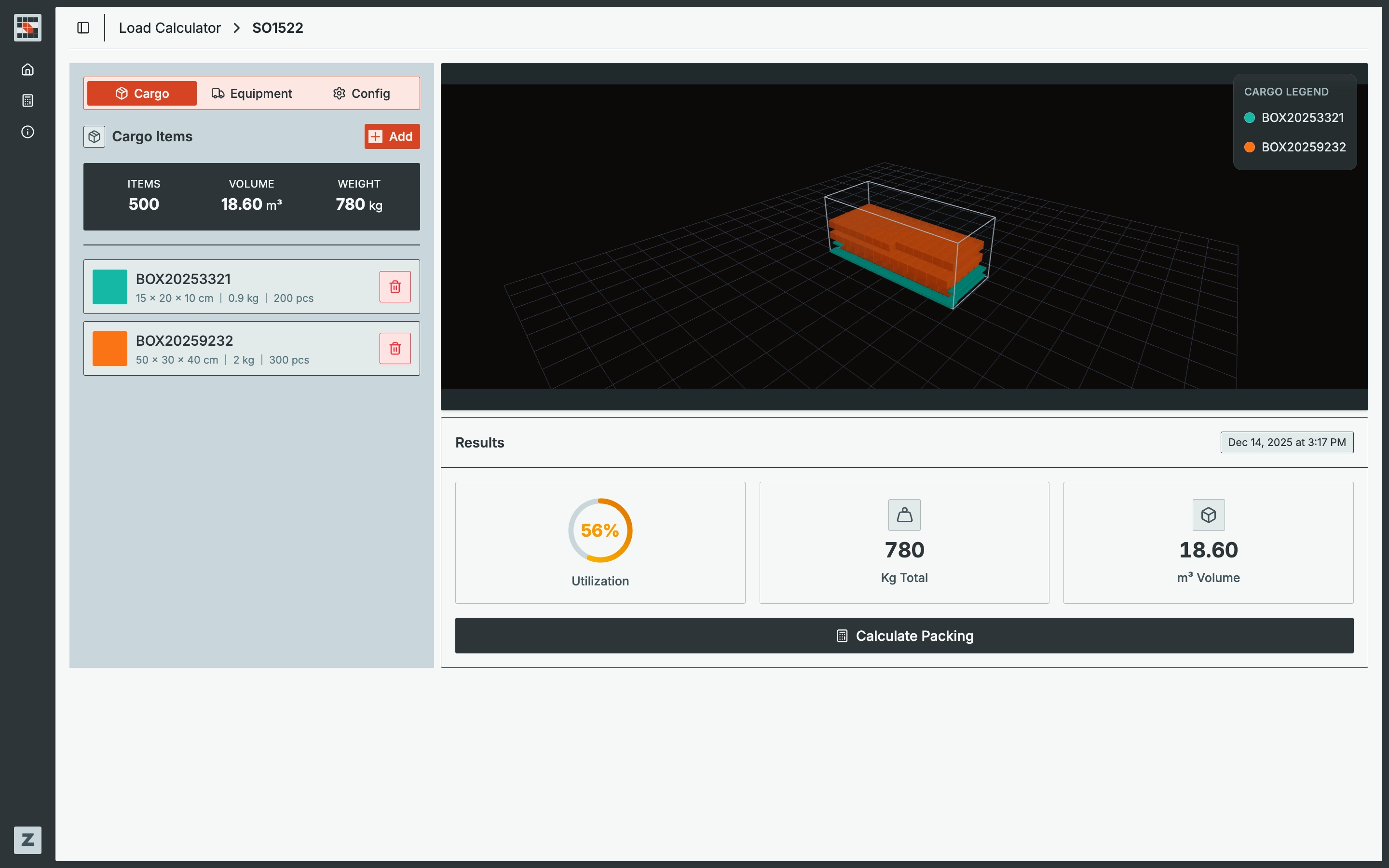
Task: Click Calculate Packing
Action: click(903, 636)
